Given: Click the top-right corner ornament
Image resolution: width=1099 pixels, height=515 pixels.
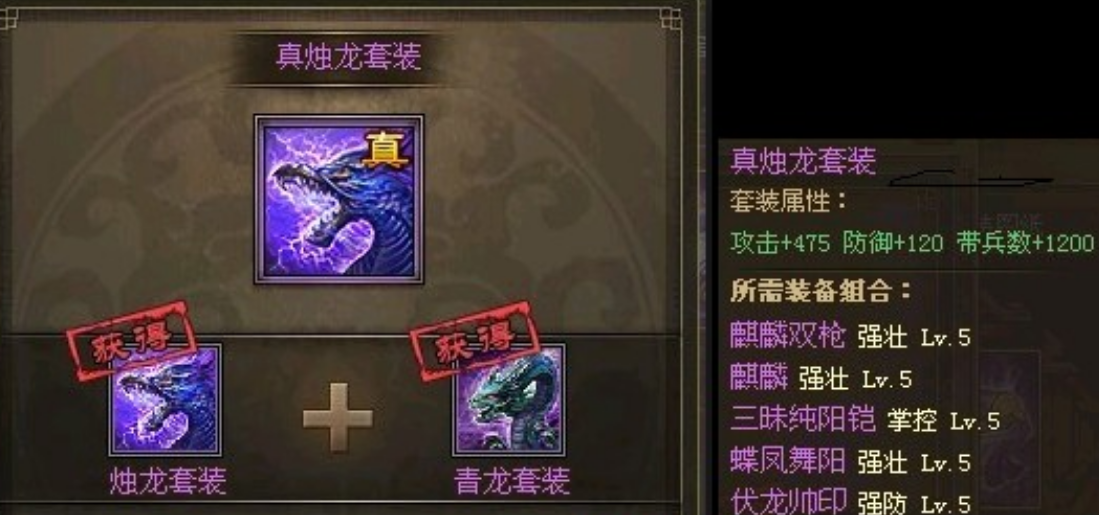Looking at the screenshot, I should [671, 18].
